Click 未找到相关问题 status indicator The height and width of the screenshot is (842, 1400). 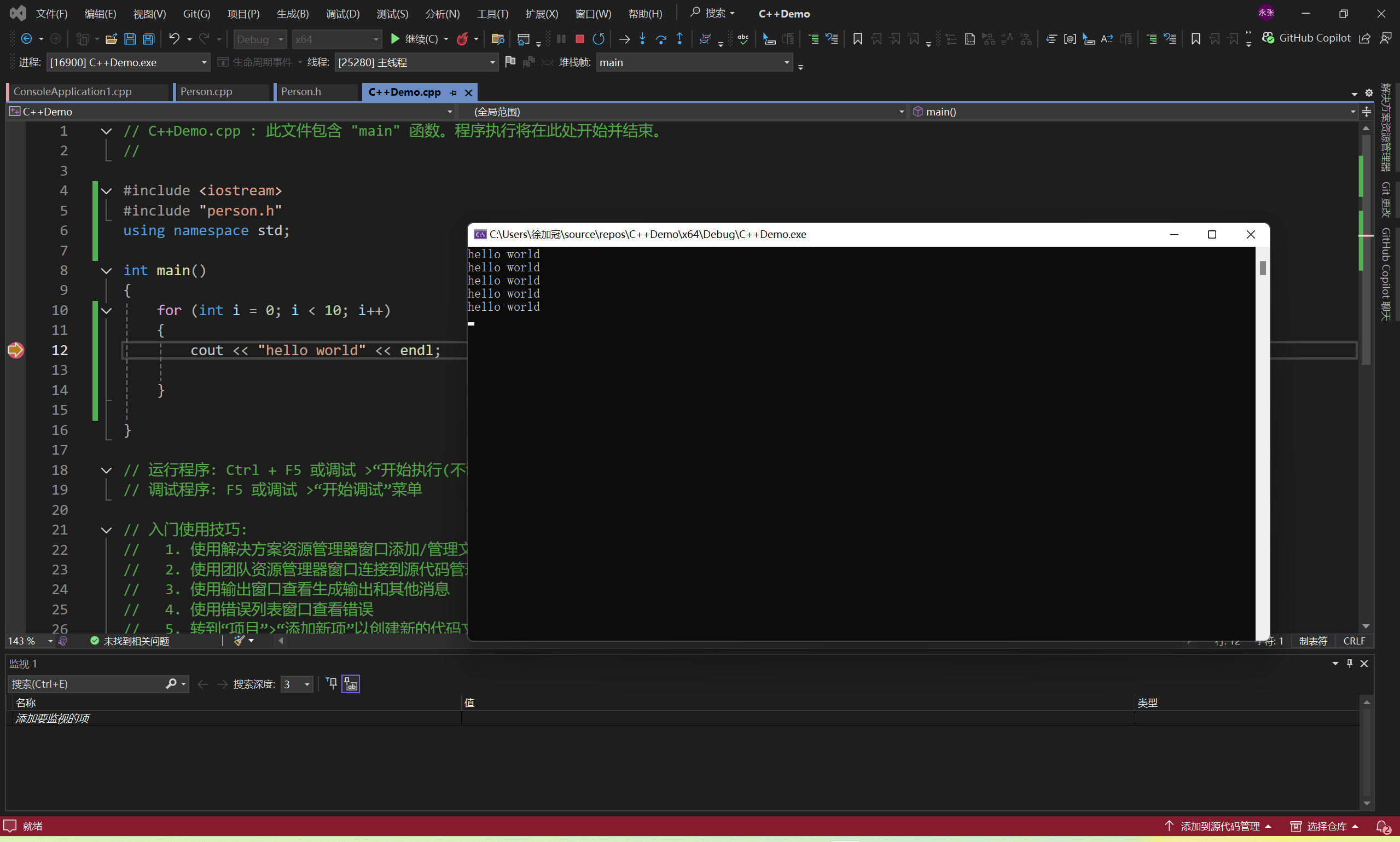[130, 641]
